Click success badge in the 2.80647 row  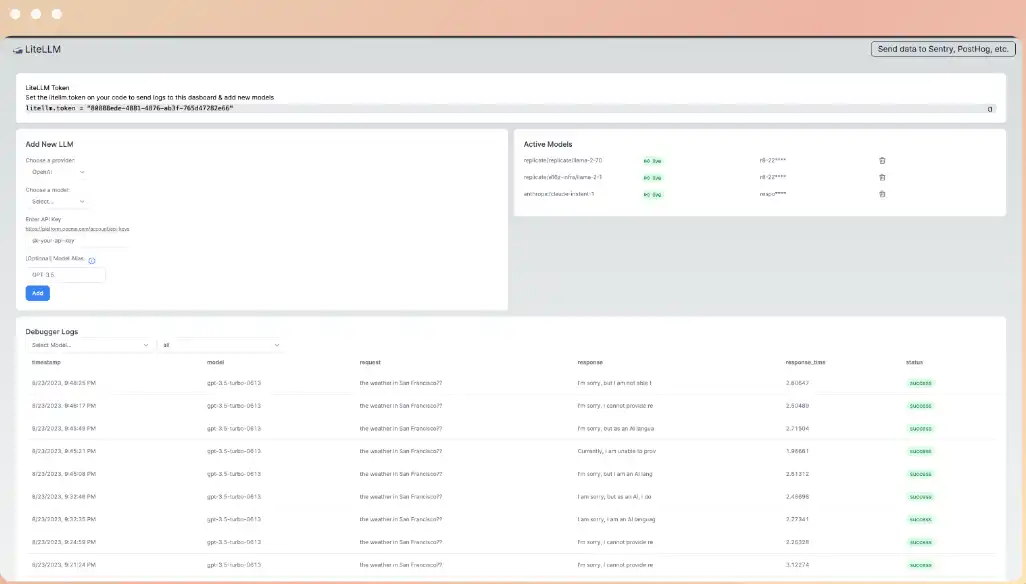920,383
